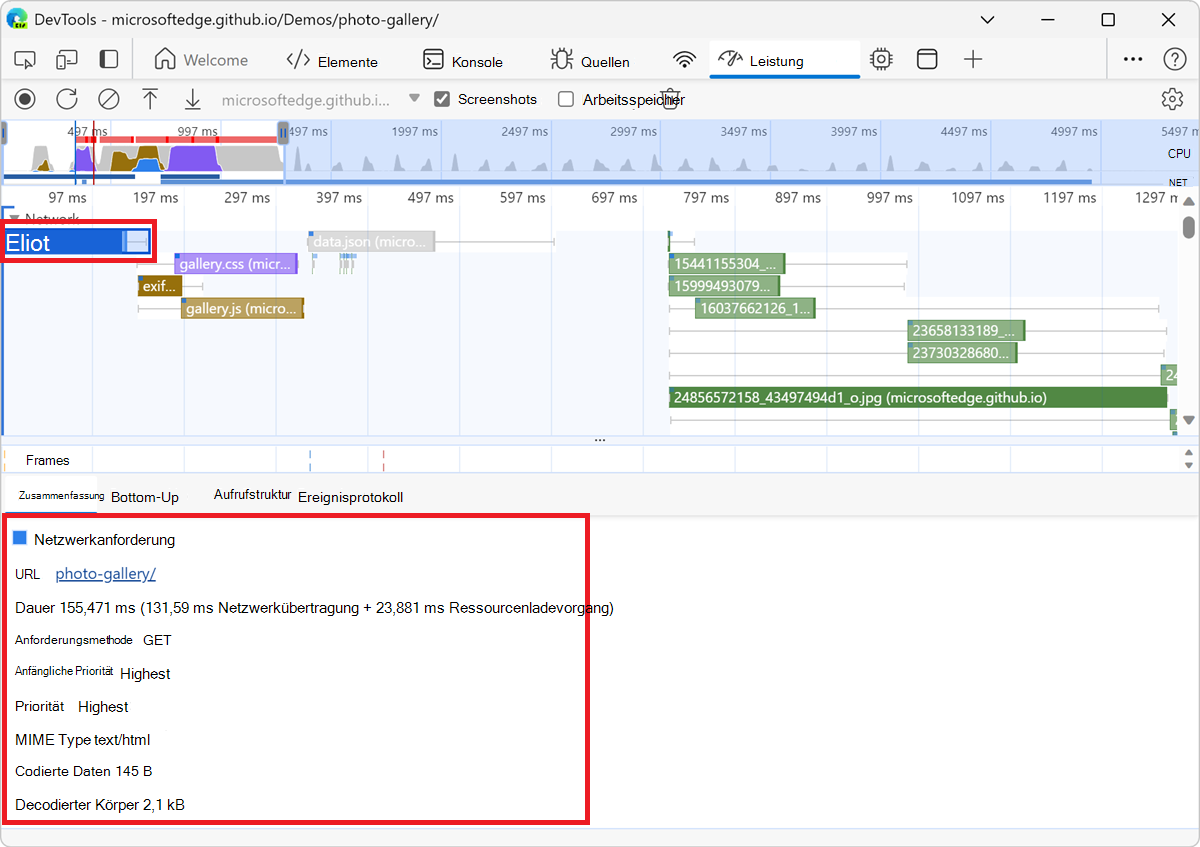
Task: Toggle the device emulation icon
Action: [67, 60]
